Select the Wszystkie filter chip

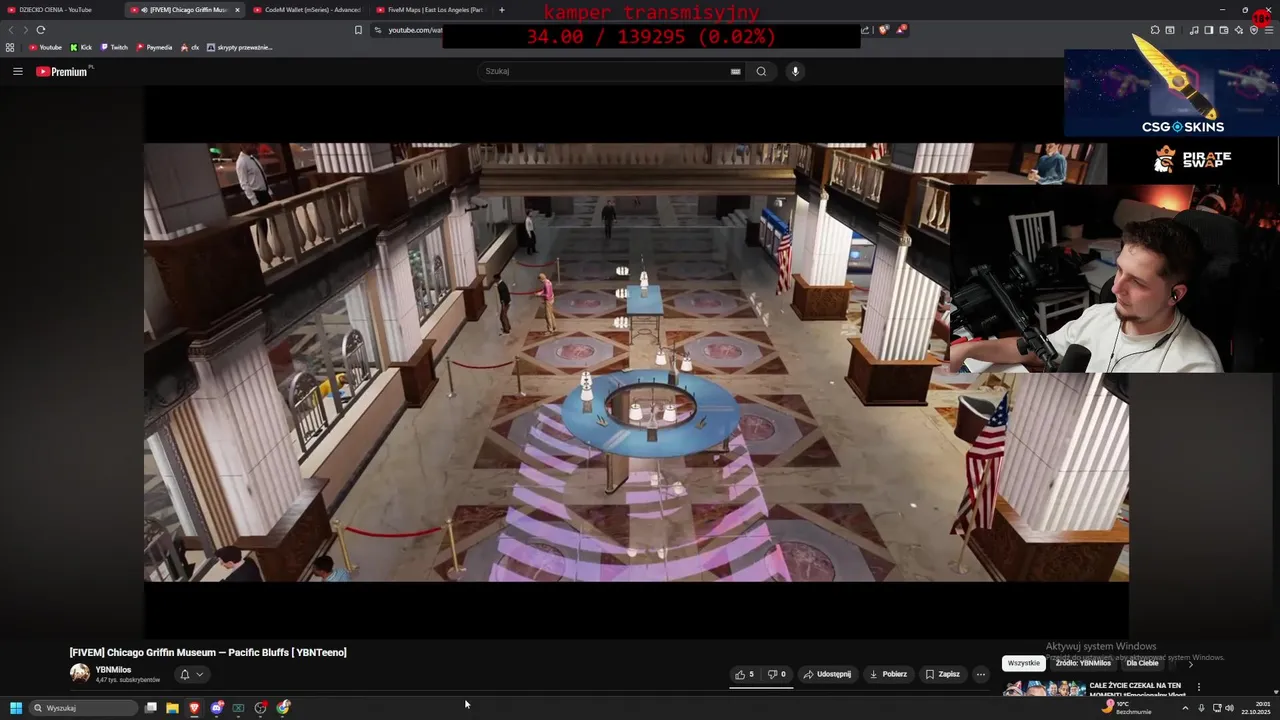pos(1023,663)
